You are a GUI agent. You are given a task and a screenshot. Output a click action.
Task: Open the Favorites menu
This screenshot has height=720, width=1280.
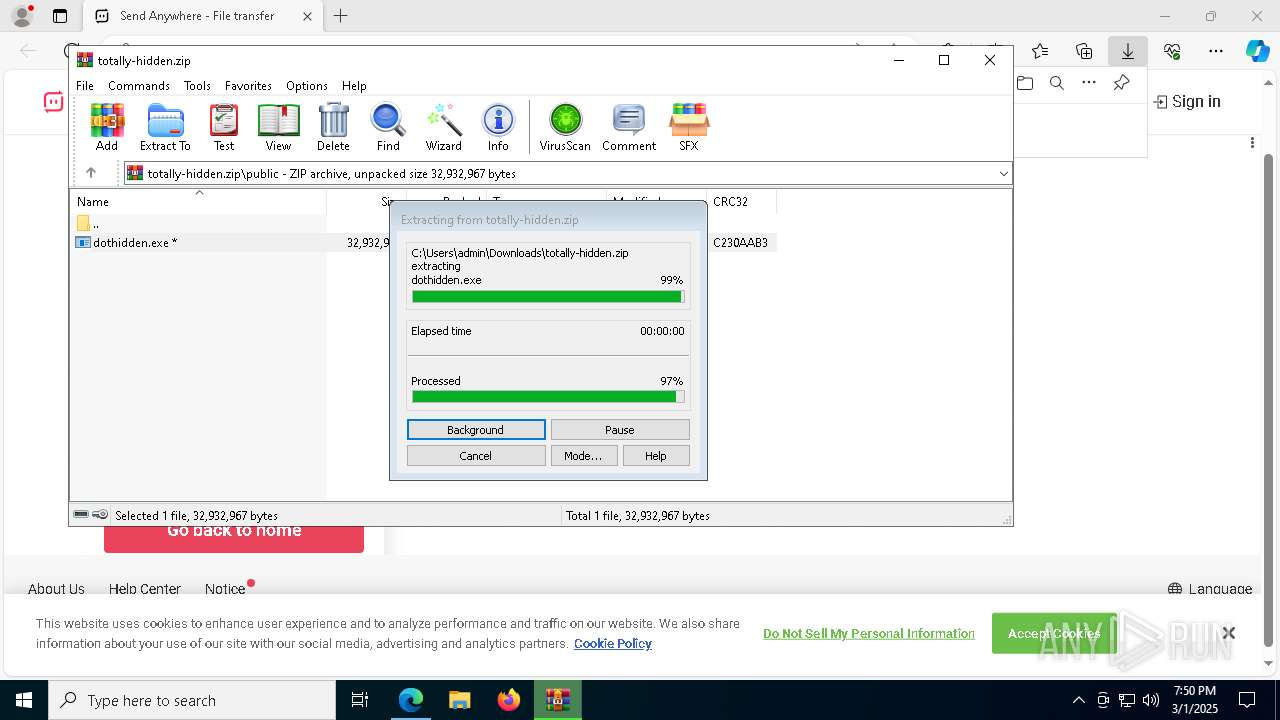point(248,86)
